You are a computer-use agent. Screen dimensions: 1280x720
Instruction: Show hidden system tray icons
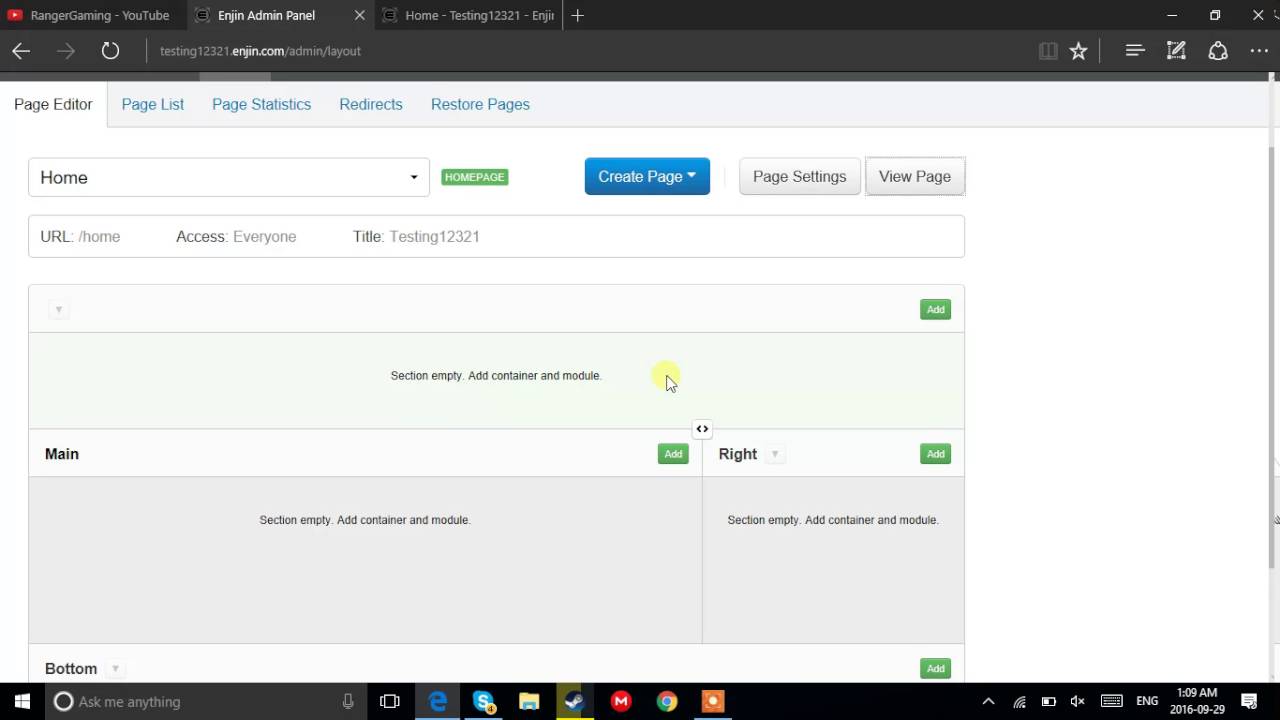click(988, 701)
